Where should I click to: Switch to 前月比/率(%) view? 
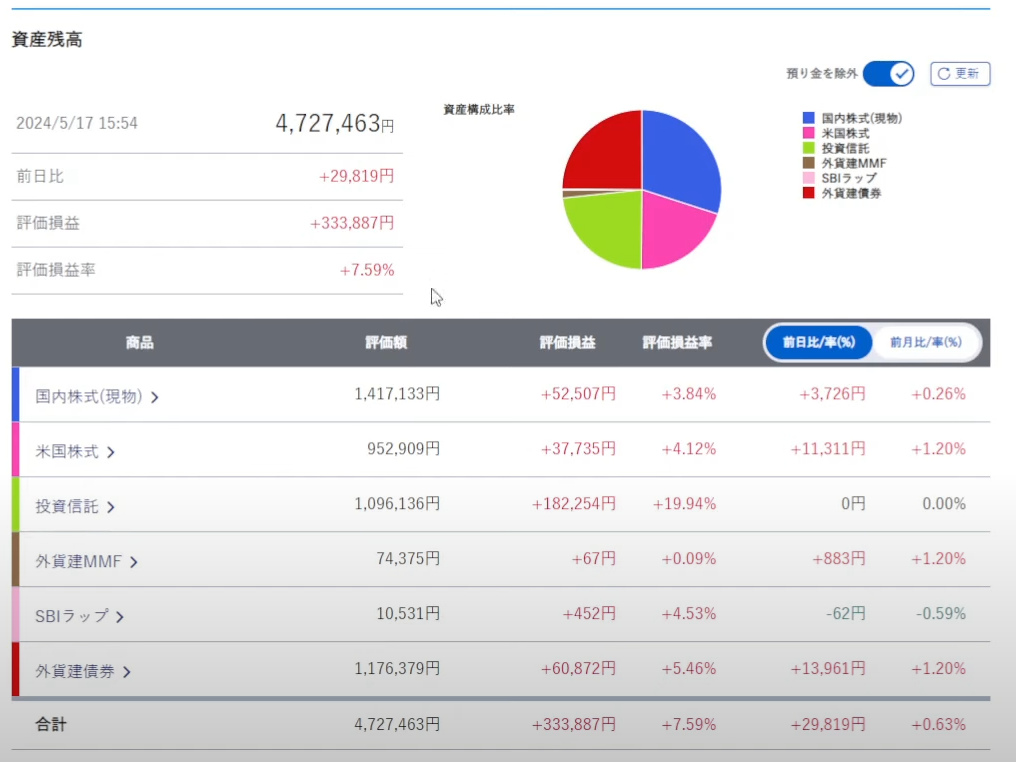[x=925, y=342]
